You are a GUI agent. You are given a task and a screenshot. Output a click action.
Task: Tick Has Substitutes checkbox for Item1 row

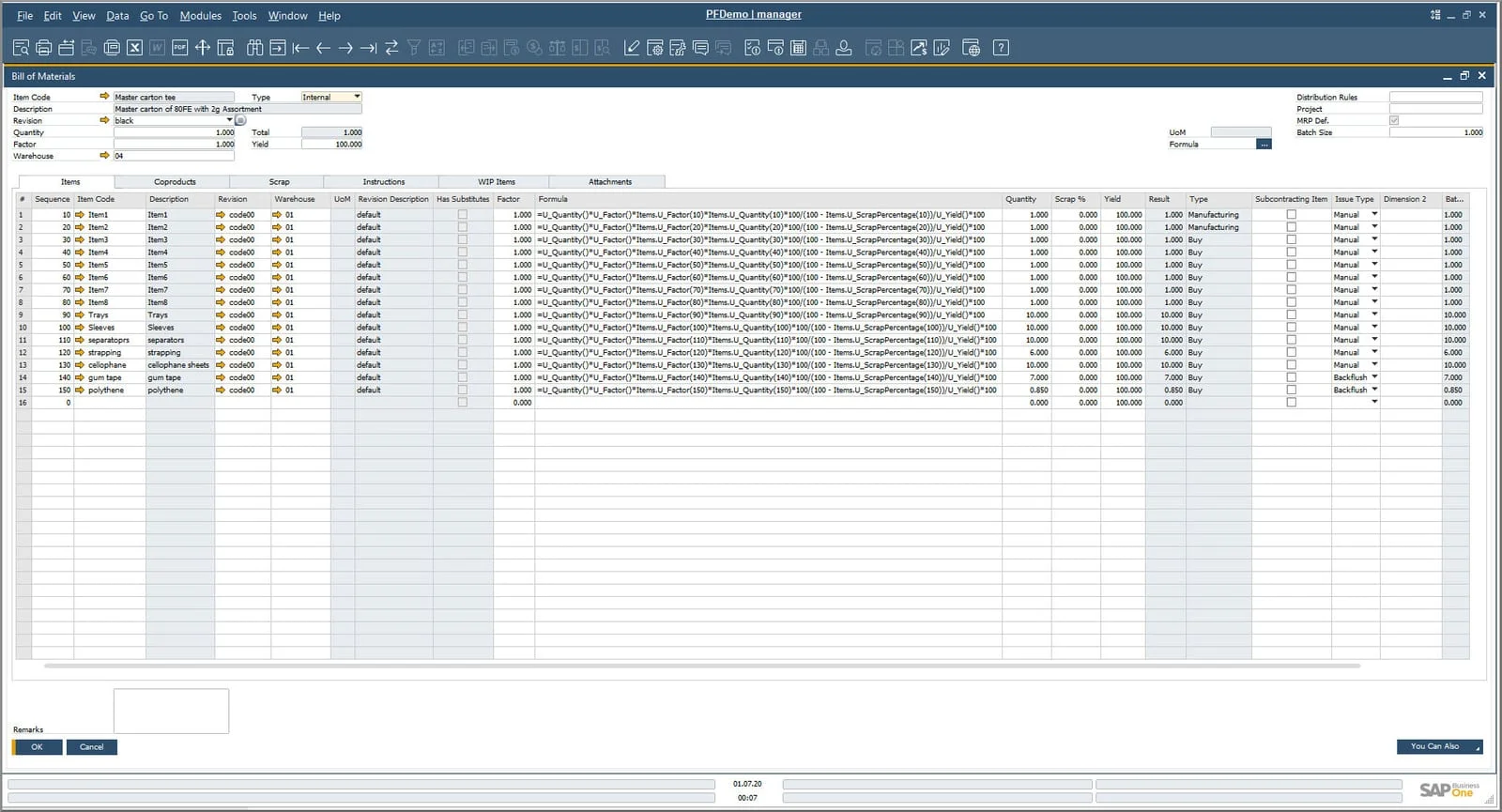pos(462,215)
